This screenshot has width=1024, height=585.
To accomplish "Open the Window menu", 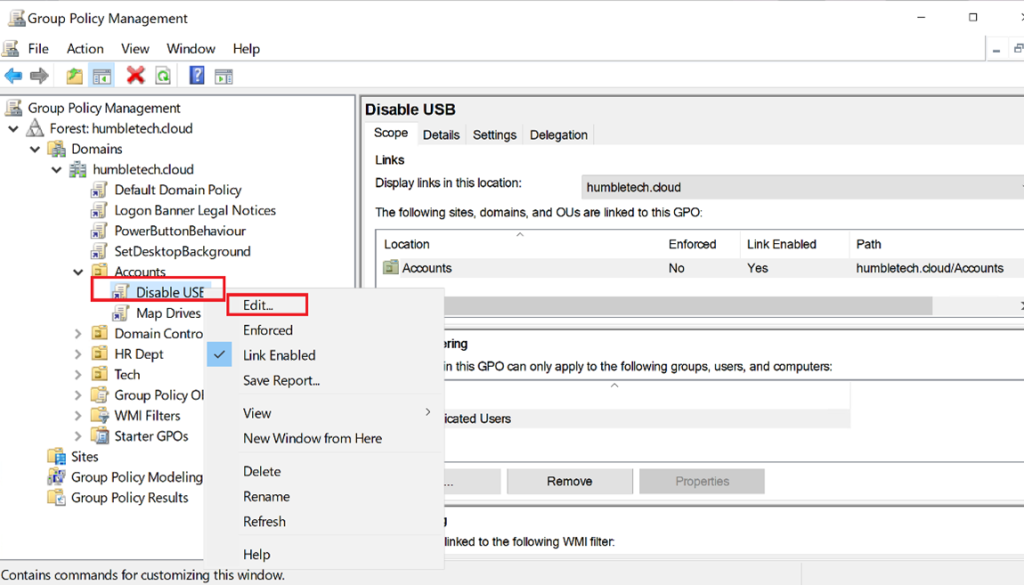I will (191, 48).
